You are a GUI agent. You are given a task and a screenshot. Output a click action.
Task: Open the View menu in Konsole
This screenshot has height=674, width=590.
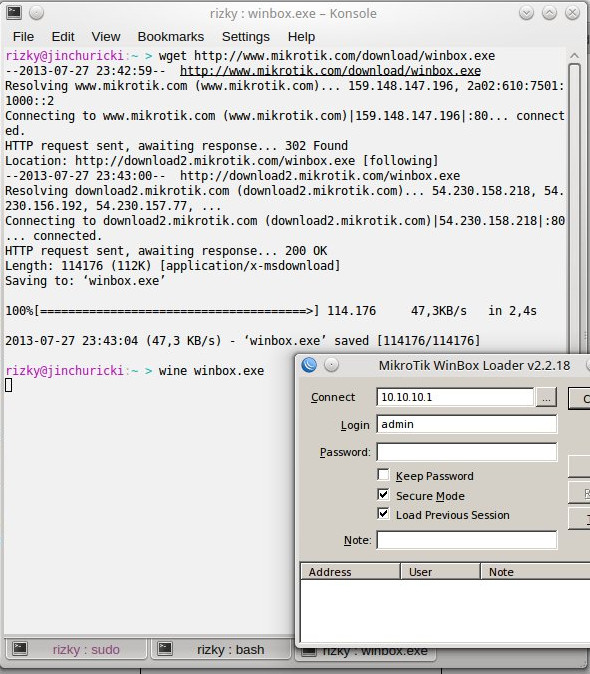(x=106, y=37)
